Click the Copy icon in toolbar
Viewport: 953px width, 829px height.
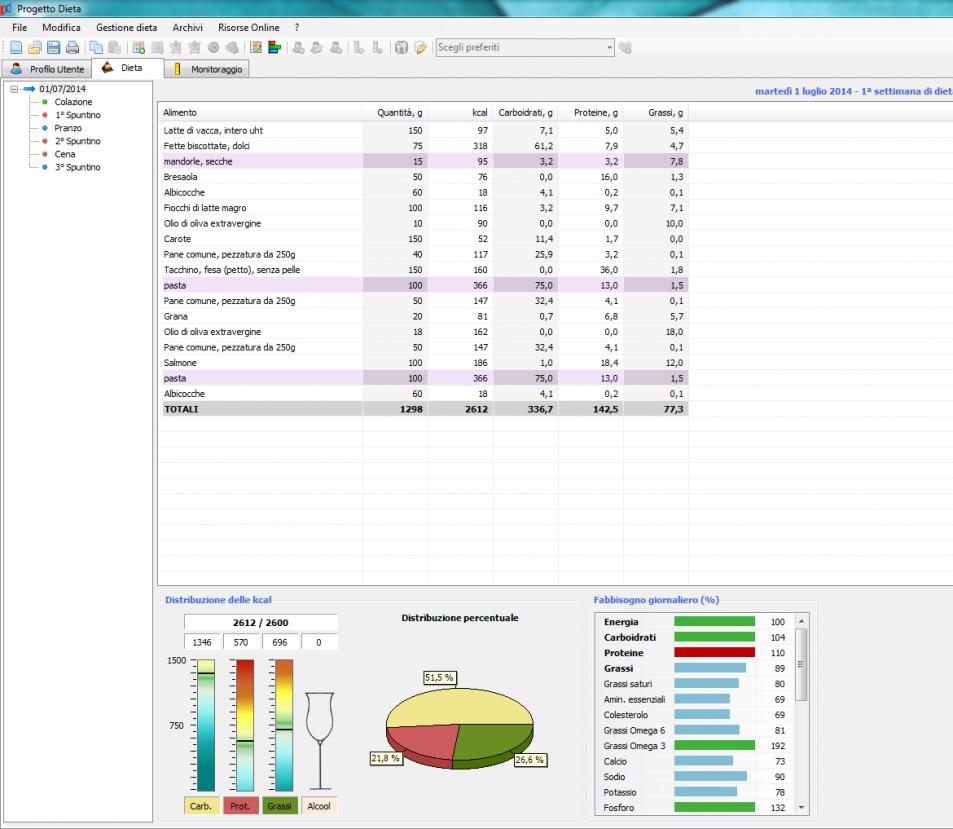tap(96, 47)
